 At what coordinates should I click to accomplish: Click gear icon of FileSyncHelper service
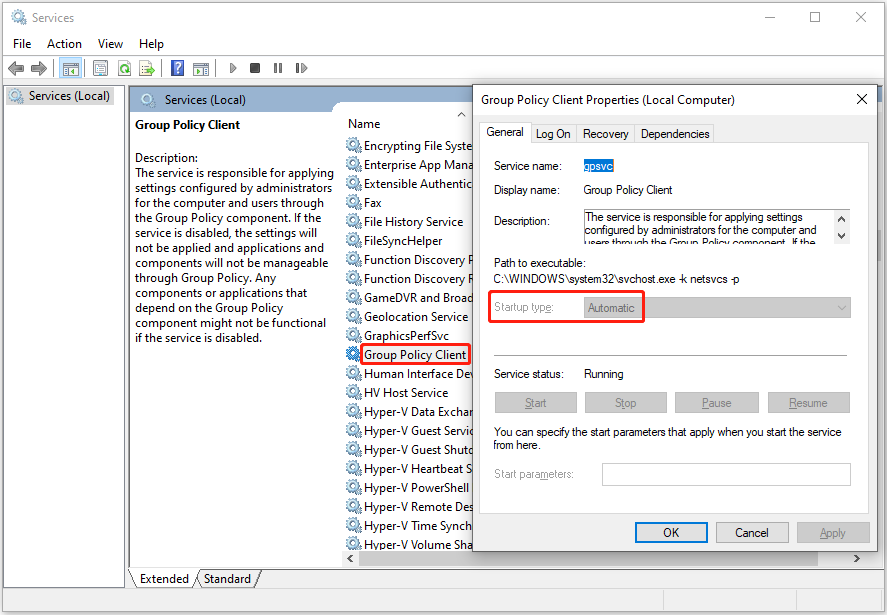point(354,240)
